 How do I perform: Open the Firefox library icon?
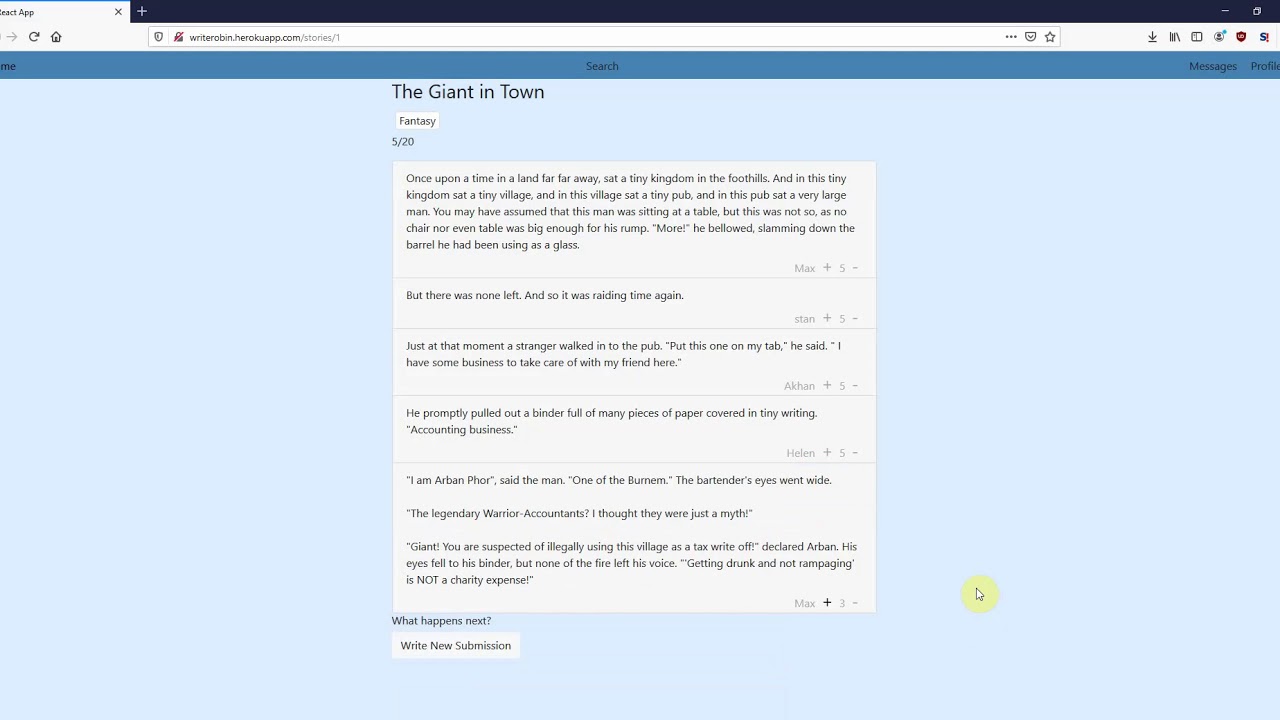pos(1175,37)
